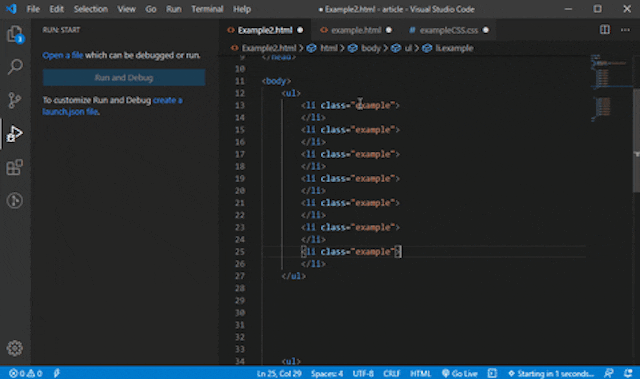Select Example2.html in the breadcrumb

pyautogui.click(x=269, y=48)
